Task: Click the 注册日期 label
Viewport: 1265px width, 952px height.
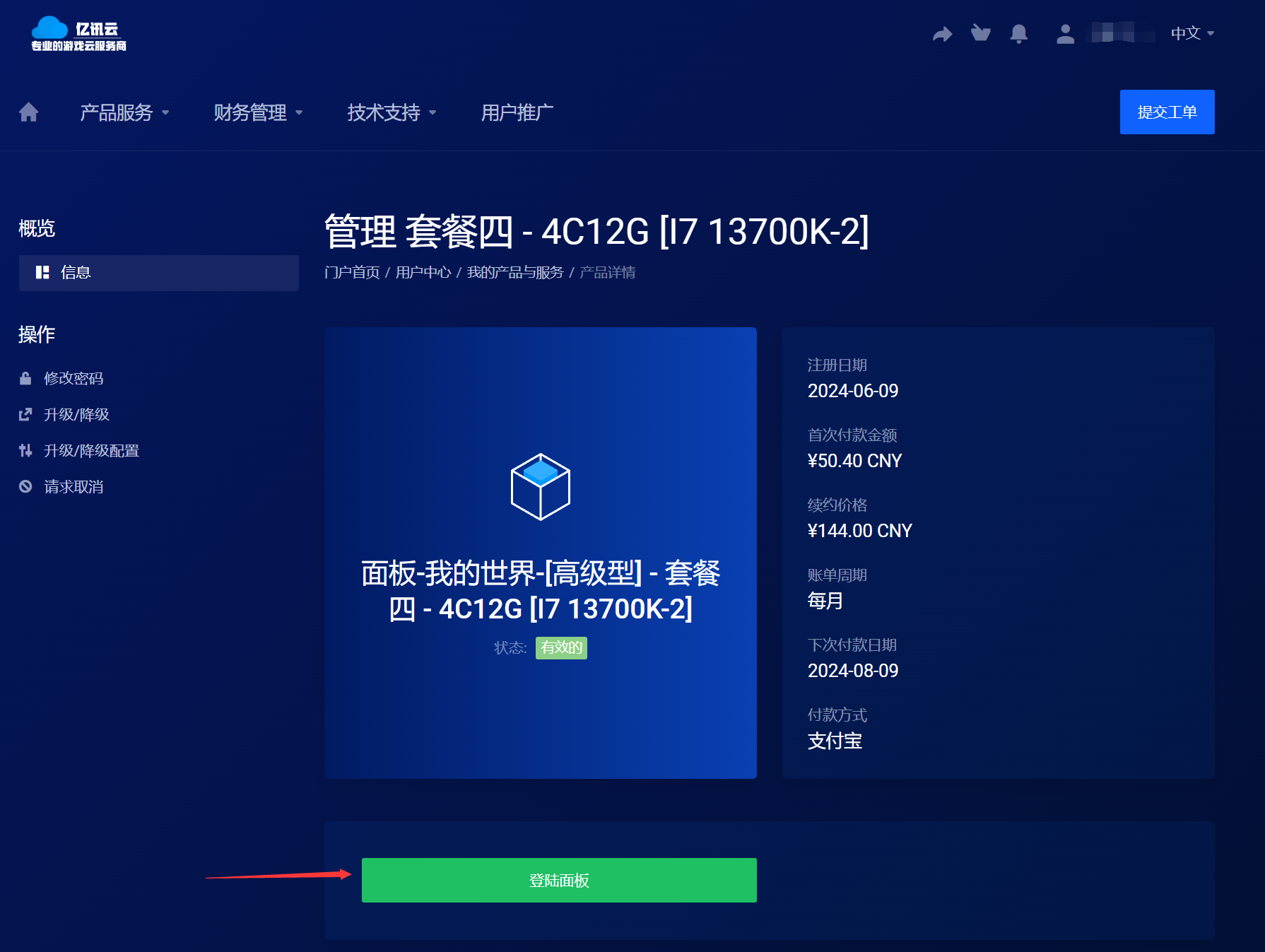Action: [x=837, y=365]
